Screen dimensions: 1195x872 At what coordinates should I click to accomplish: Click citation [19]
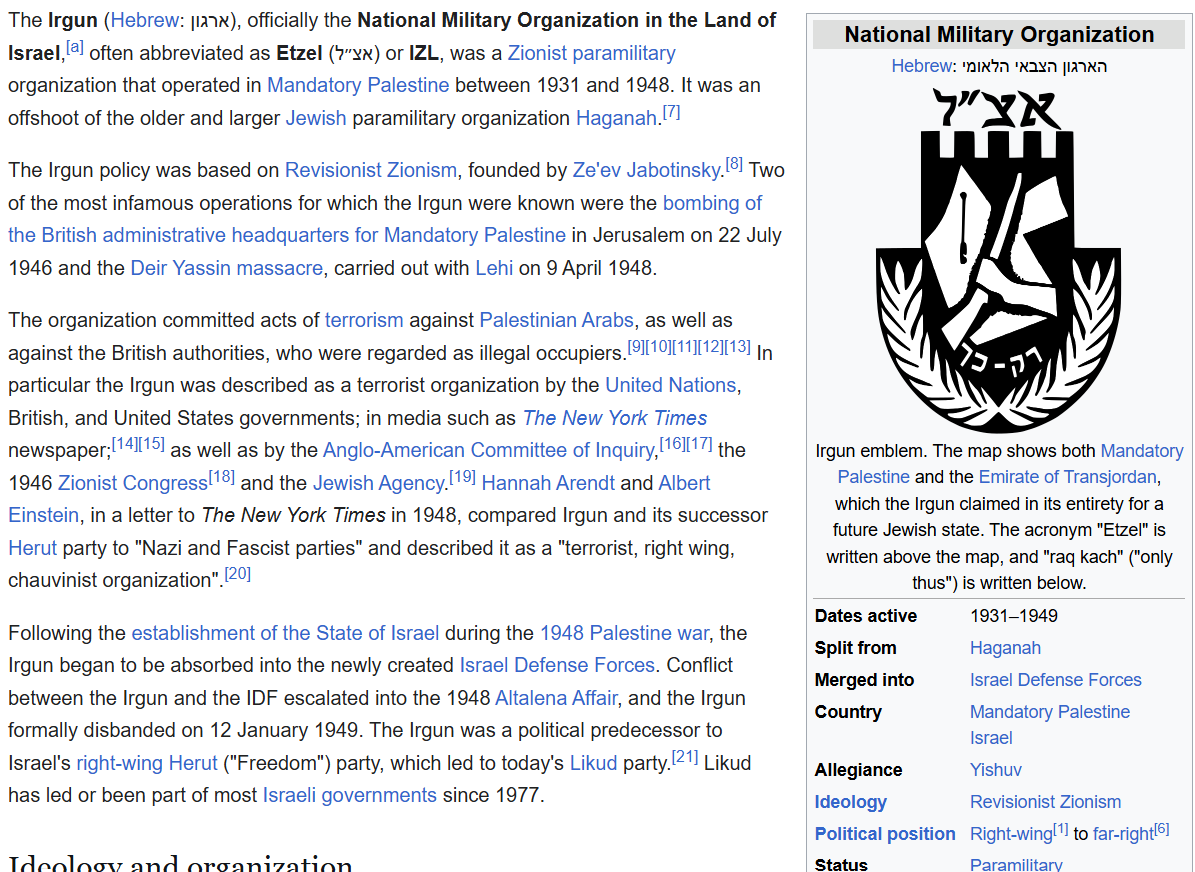(x=462, y=476)
